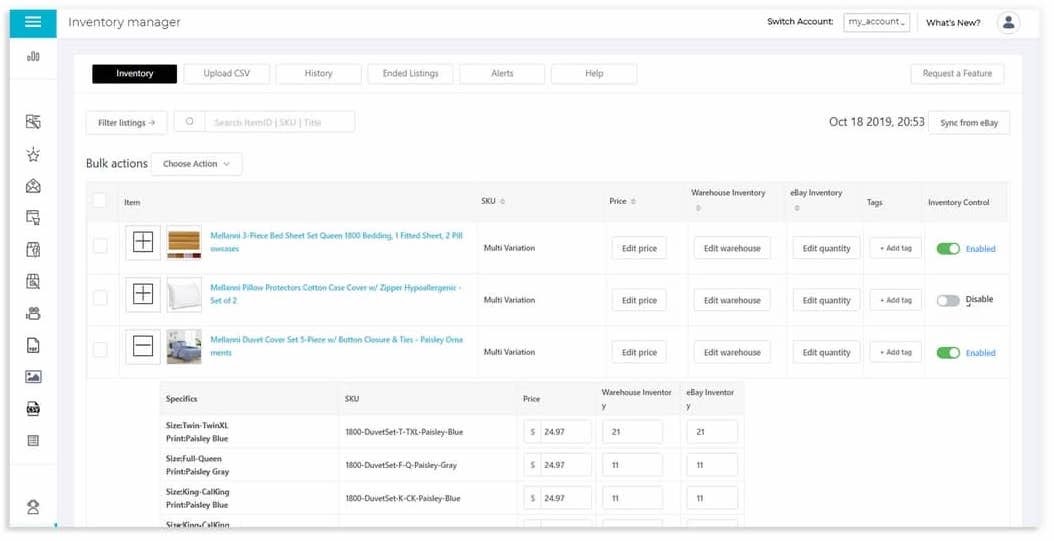The image size is (1054, 541).
Task: Click the picture image icon in sidebar
Action: [x=33, y=377]
